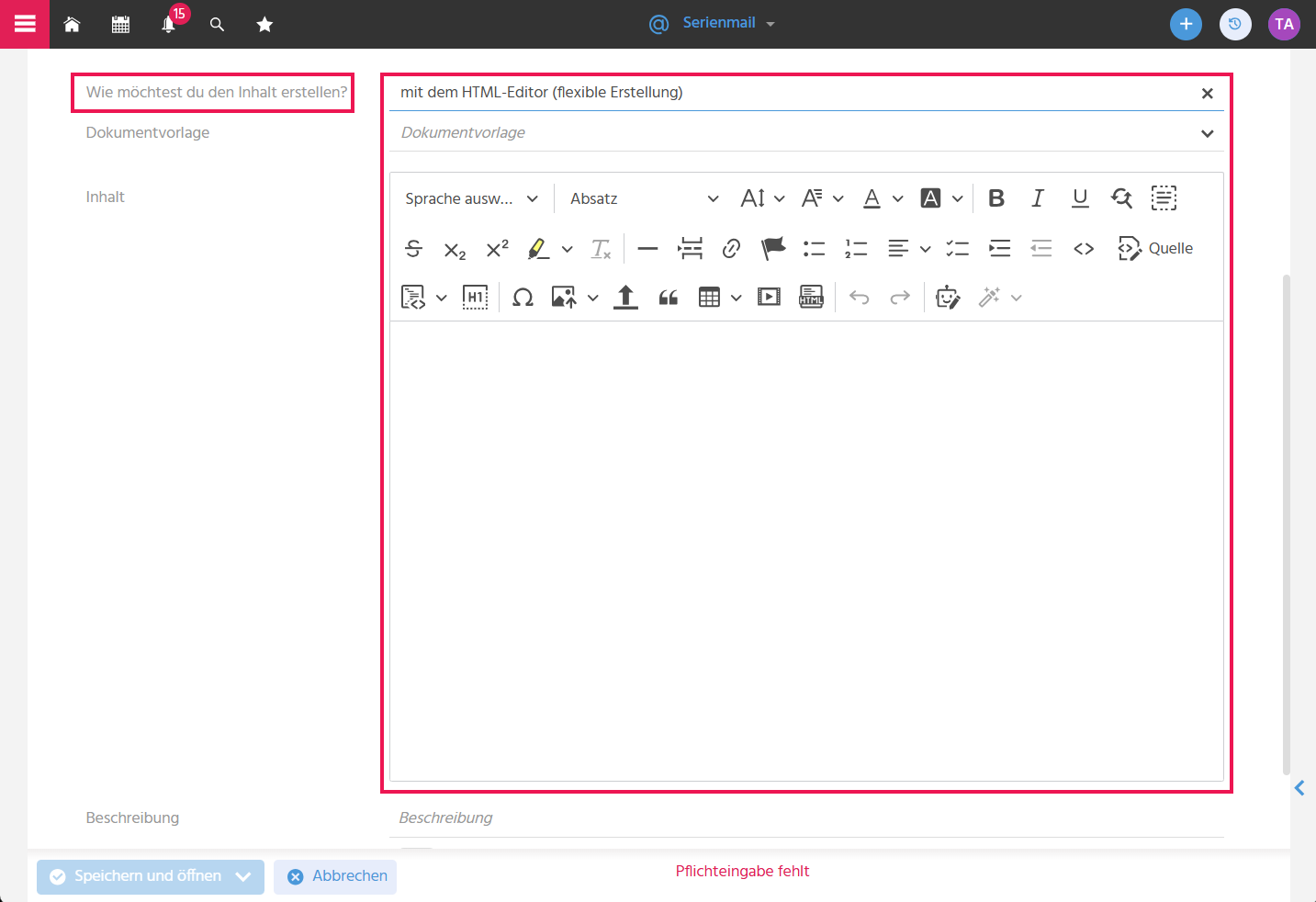Open the hamburger main menu
The height and width of the screenshot is (902, 1316).
tap(25, 24)
